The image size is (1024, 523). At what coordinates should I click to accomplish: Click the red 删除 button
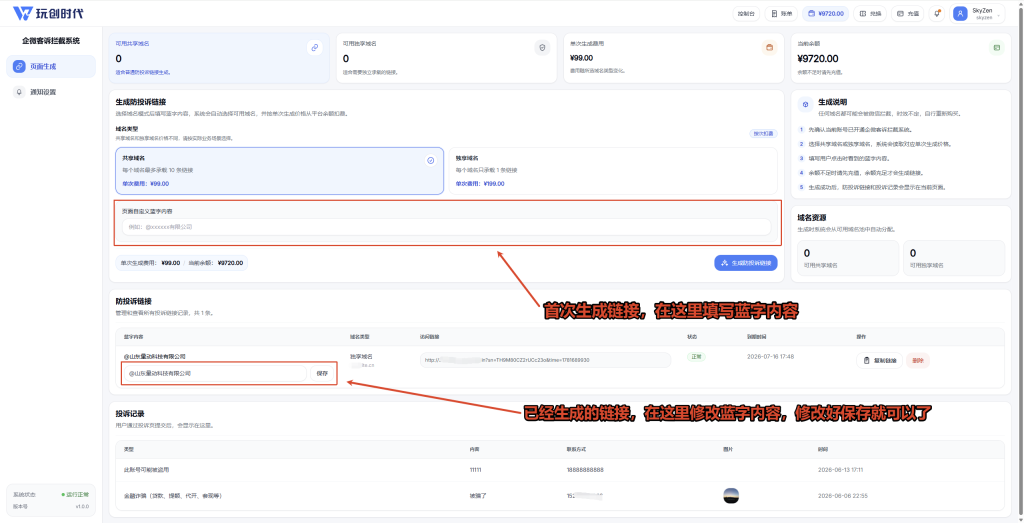tap(918, 360)
